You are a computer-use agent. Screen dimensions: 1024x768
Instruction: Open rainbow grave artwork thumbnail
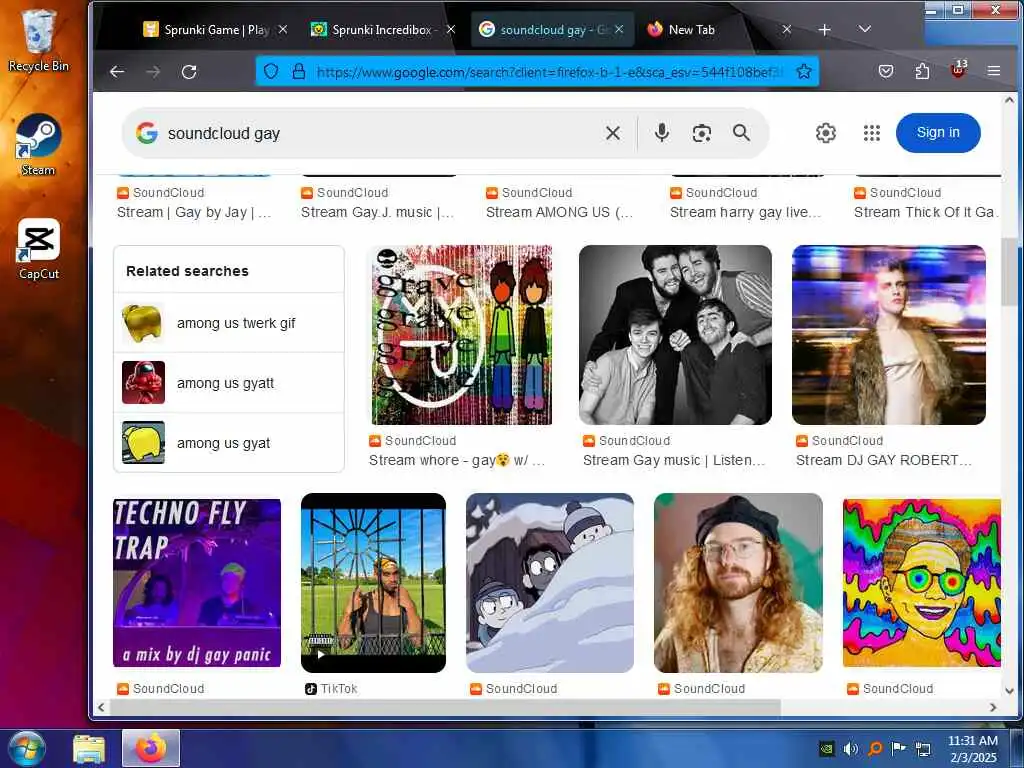point(462,335)
